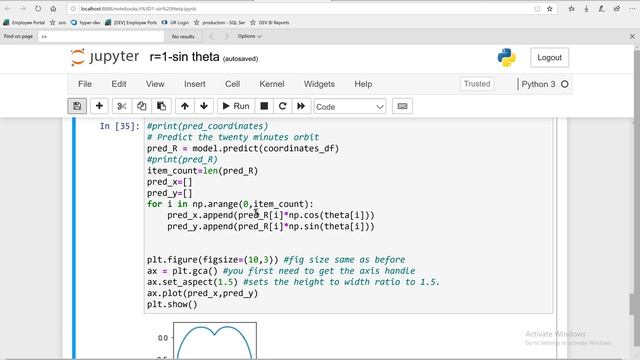Open favorites list icon in browser toolbar
Screen dimensions: 640x360
coord(571,9)
